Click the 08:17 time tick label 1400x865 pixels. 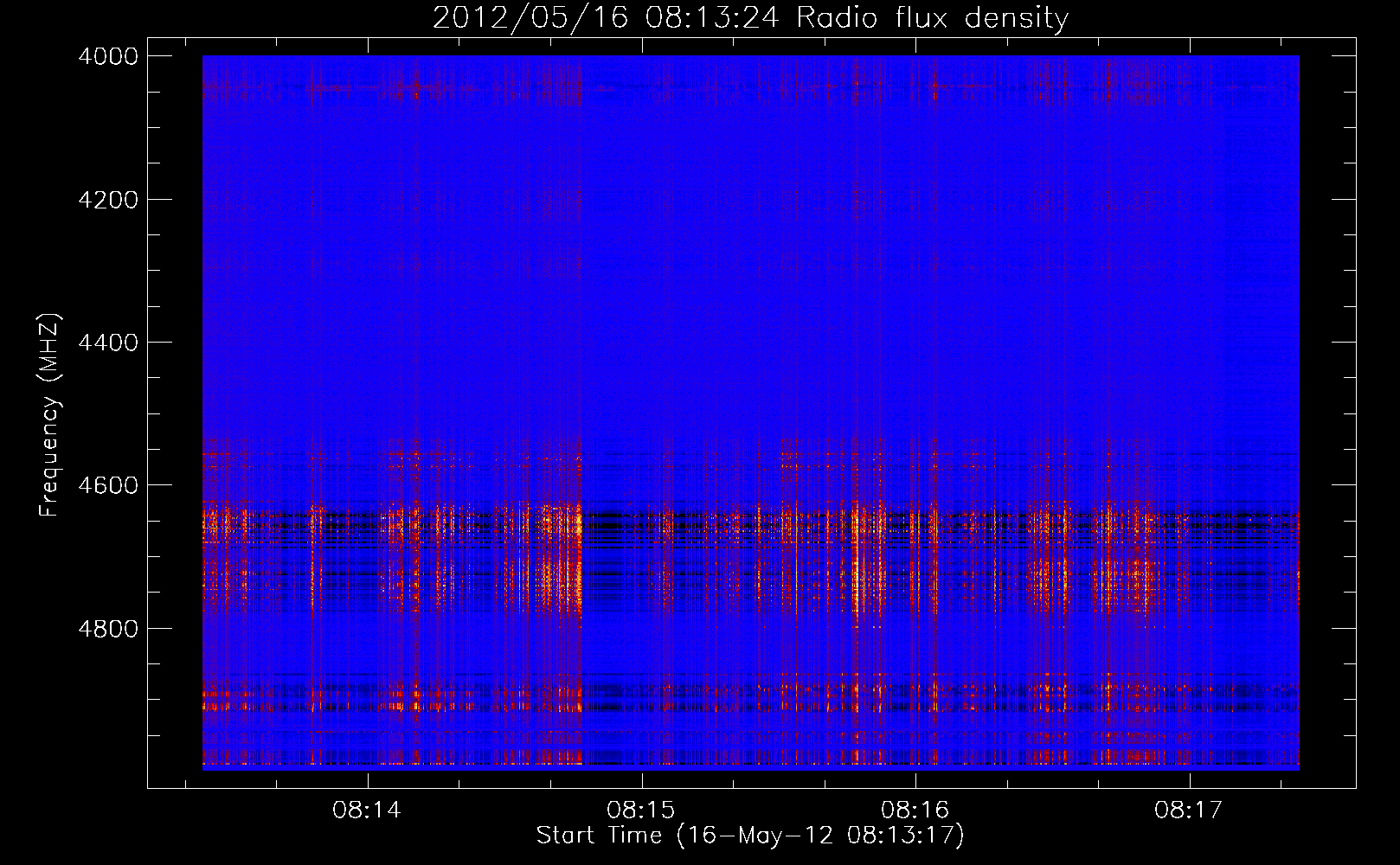coord(1189,811)
